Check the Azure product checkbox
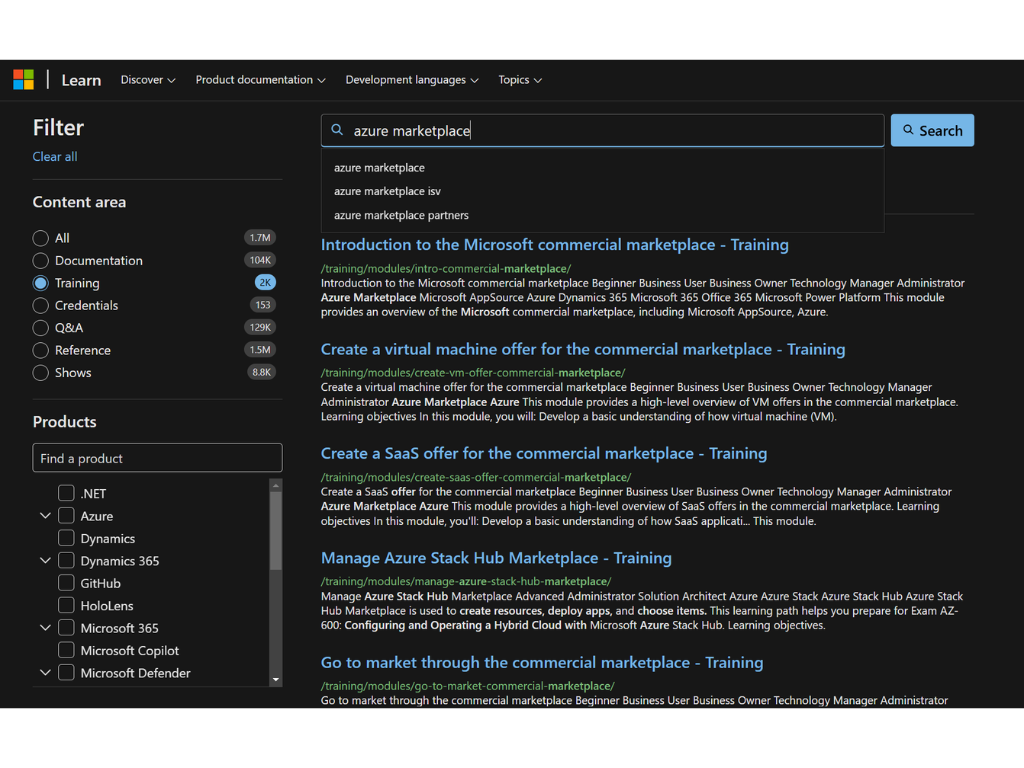1024x768 pixels. (x=66, y=516)
